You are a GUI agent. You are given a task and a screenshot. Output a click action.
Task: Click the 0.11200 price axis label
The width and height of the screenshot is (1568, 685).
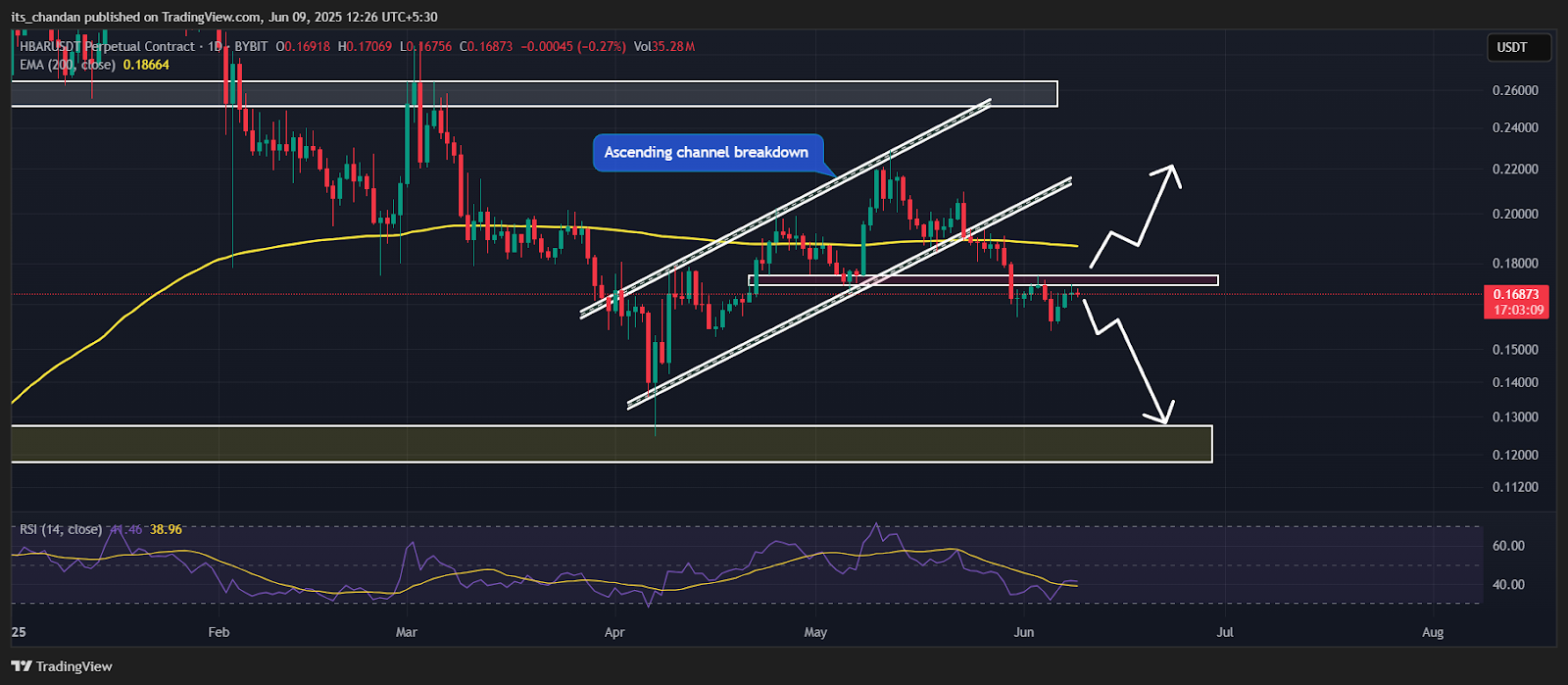[x=1515, y=487]
